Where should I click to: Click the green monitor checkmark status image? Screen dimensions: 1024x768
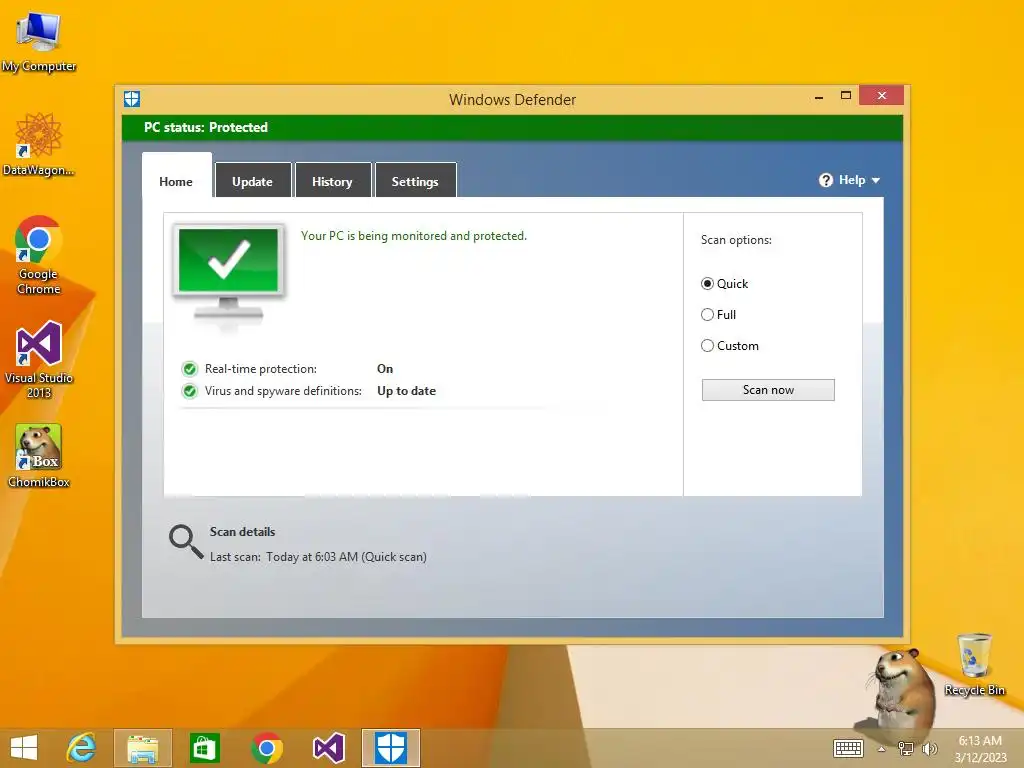click(229, 273)
